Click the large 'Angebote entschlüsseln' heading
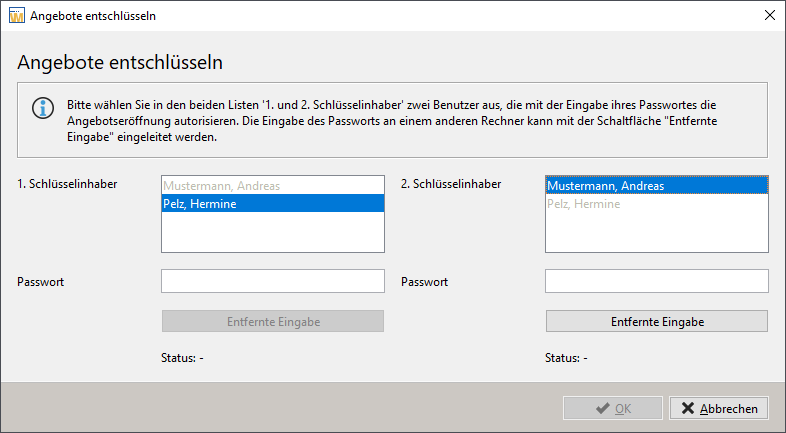Image resolution: width=786 pixels, height=433 pixels. [120, 62]
